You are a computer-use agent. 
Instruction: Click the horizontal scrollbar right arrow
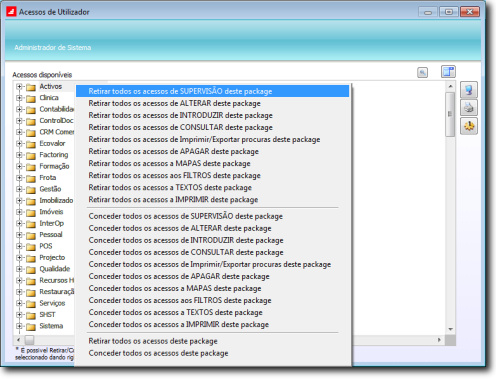pyautogui.click(x=439, y=340)
